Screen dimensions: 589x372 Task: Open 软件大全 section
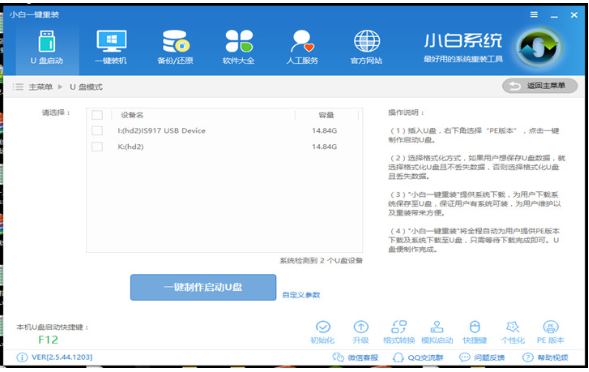(x=239, y=48)
